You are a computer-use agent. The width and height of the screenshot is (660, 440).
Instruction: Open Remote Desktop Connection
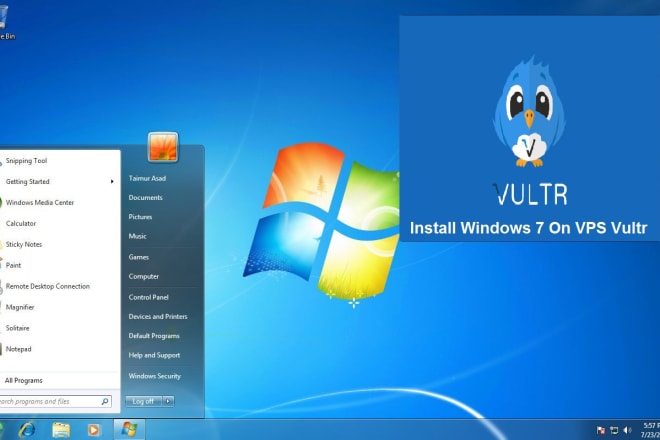[x=48, y=286]
